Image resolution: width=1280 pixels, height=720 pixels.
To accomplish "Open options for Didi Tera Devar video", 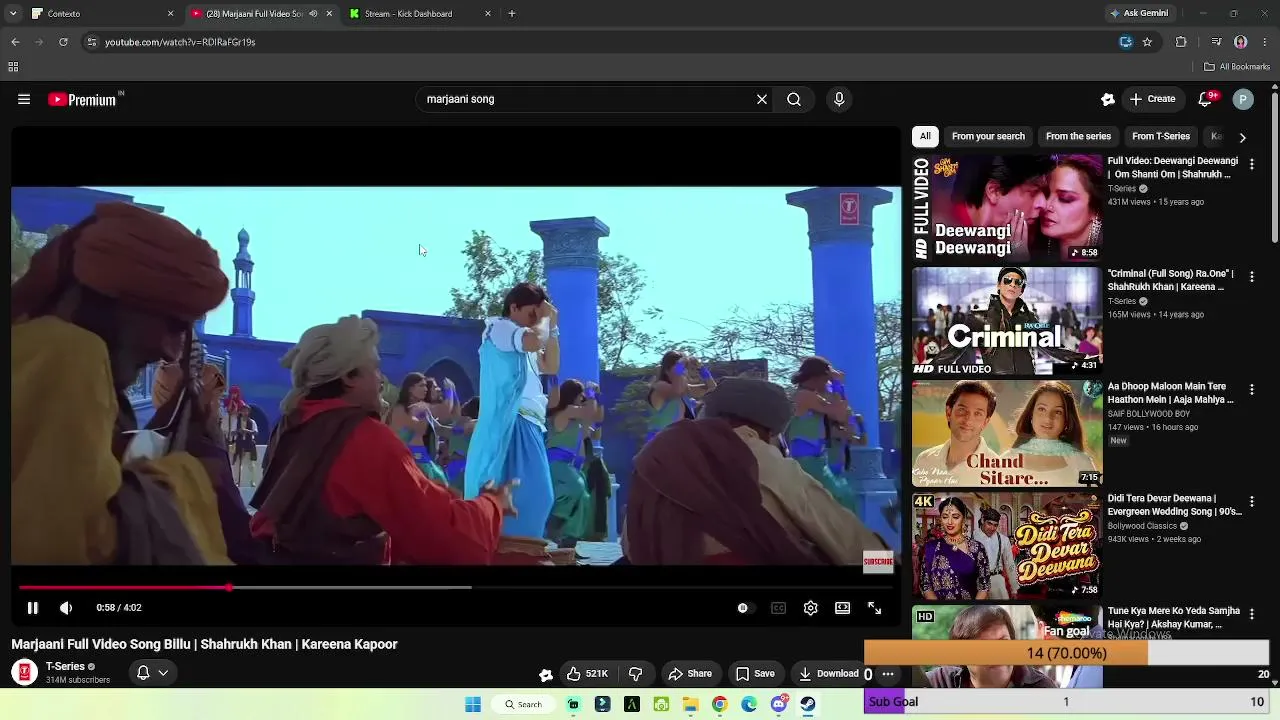I will (1251, 501).
